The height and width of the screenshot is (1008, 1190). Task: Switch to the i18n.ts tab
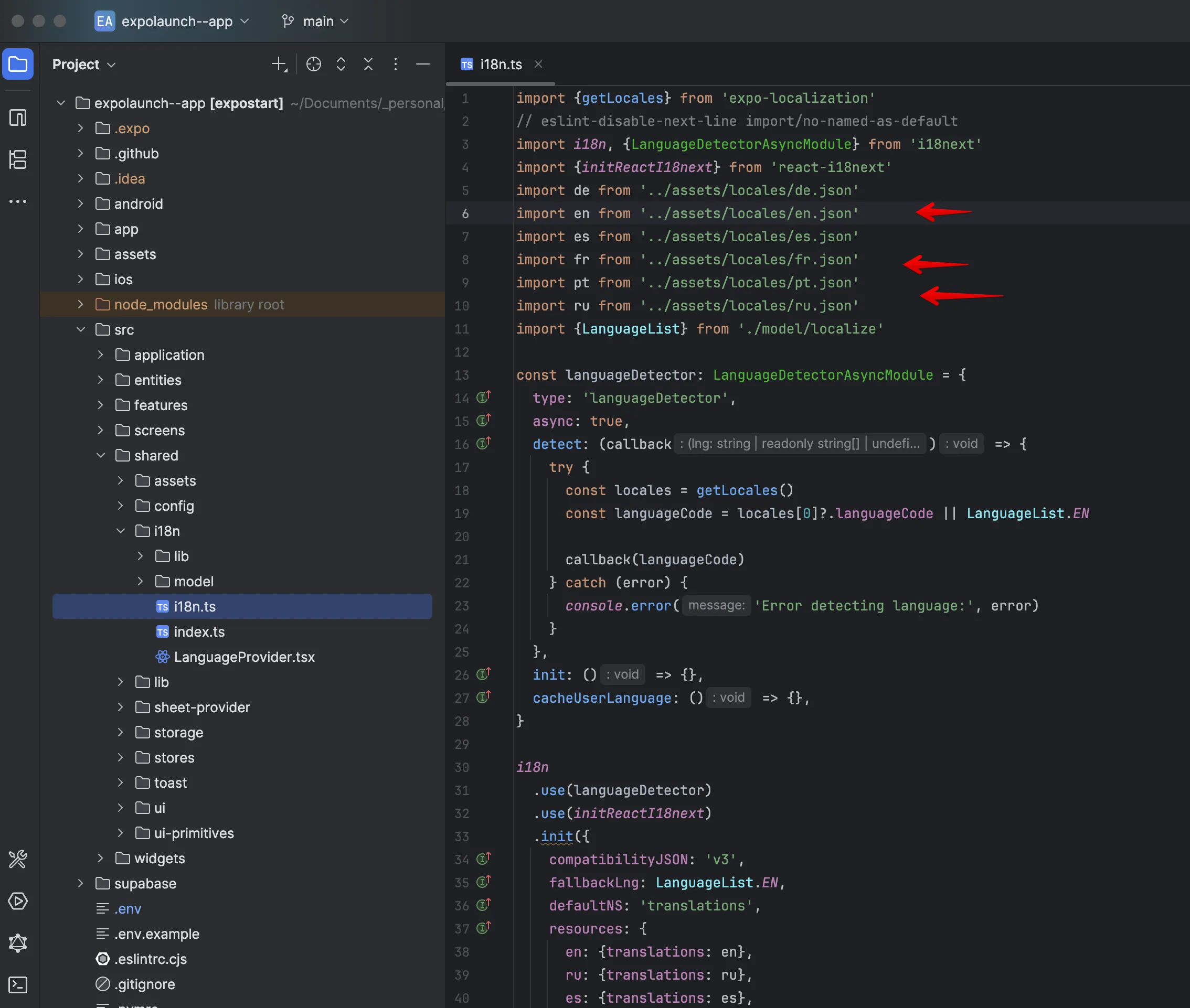pyautogui.click(x=500, y=64)
